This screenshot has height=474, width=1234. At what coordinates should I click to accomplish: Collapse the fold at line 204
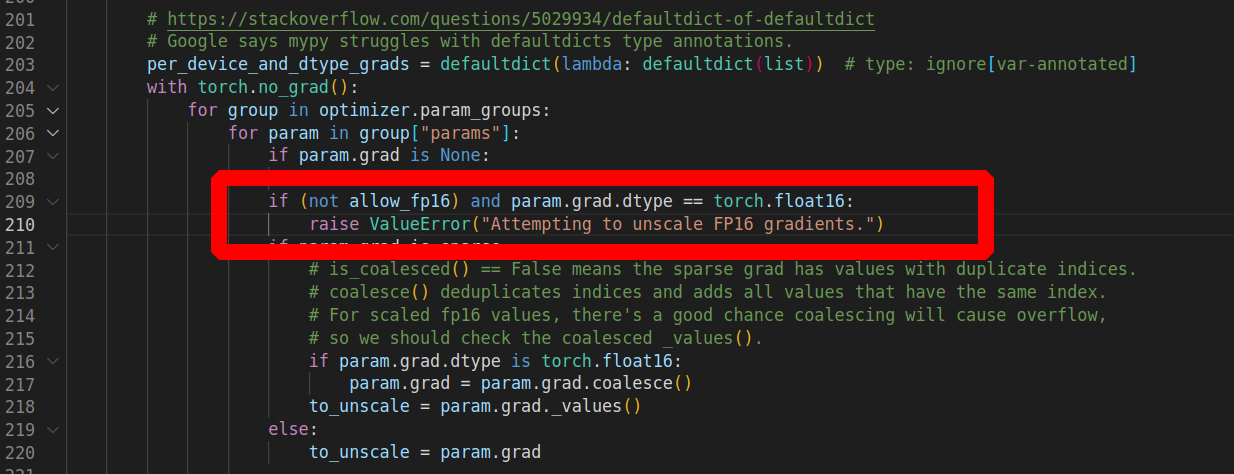[x=53, y=88]
